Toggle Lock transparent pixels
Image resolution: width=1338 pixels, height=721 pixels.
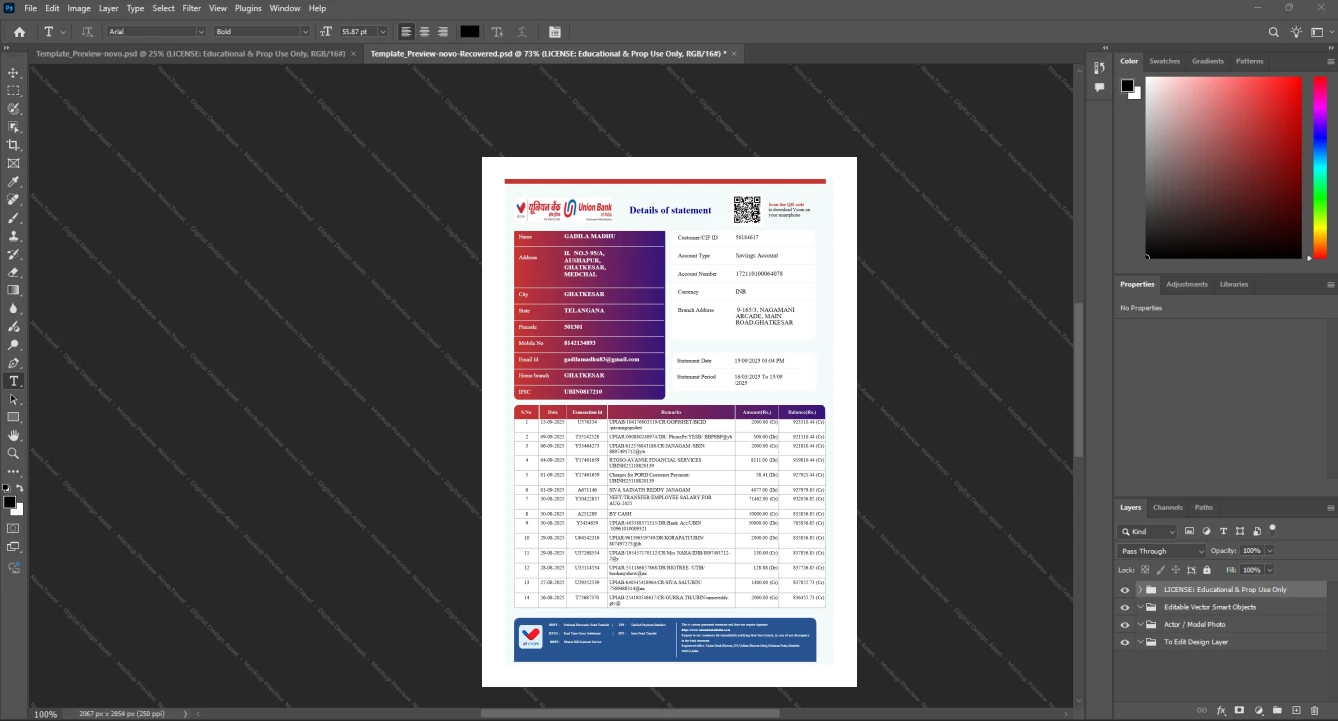click(x=1147, y=570)
